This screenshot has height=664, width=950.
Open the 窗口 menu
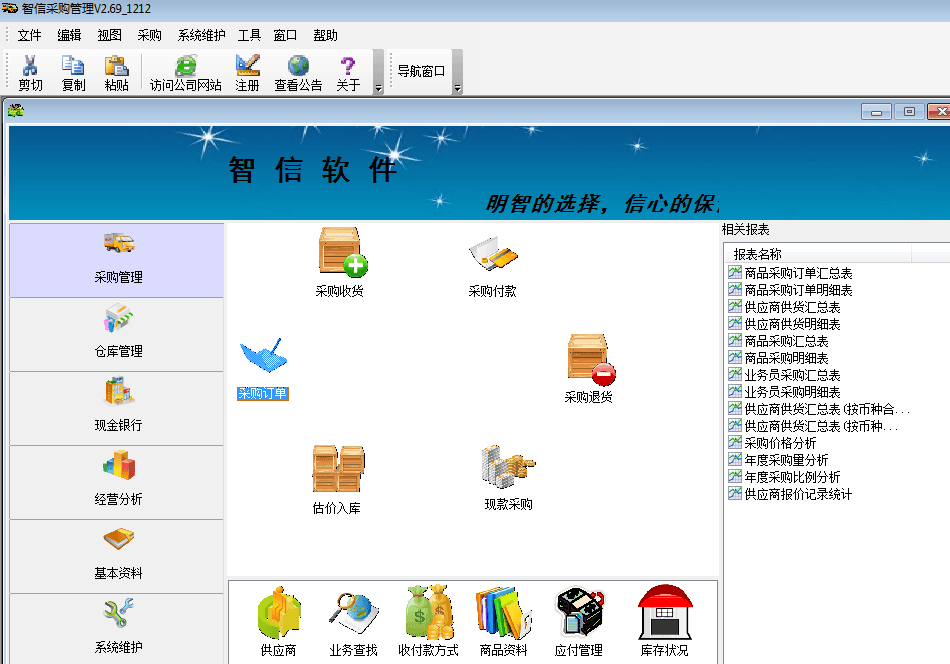(285, 35)
